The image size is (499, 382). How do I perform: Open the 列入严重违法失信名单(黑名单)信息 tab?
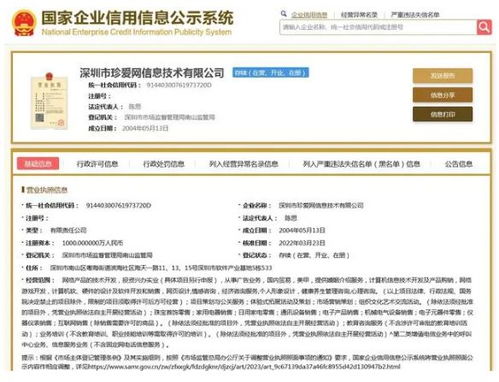[361, 164]
